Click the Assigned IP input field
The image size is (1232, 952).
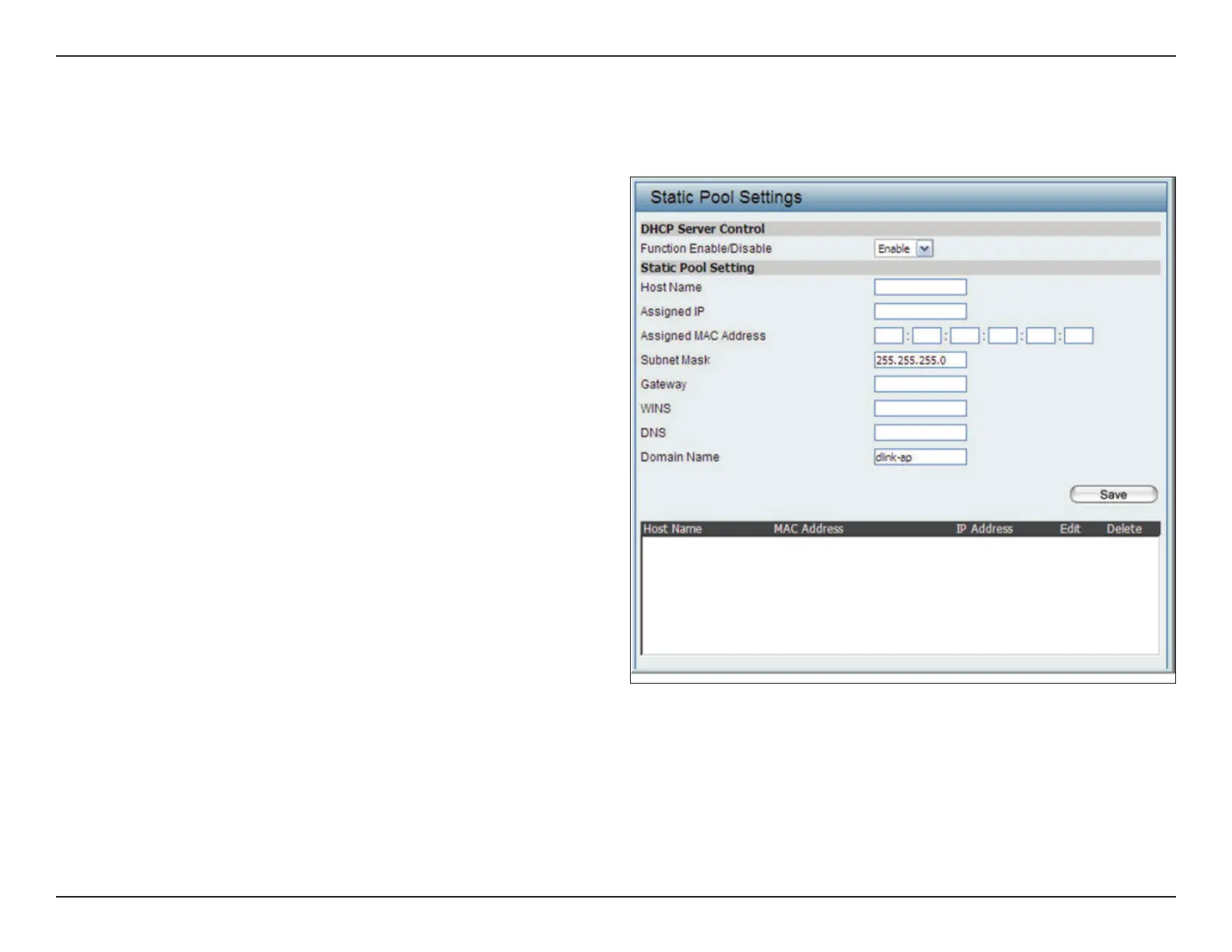click(920, 311)
